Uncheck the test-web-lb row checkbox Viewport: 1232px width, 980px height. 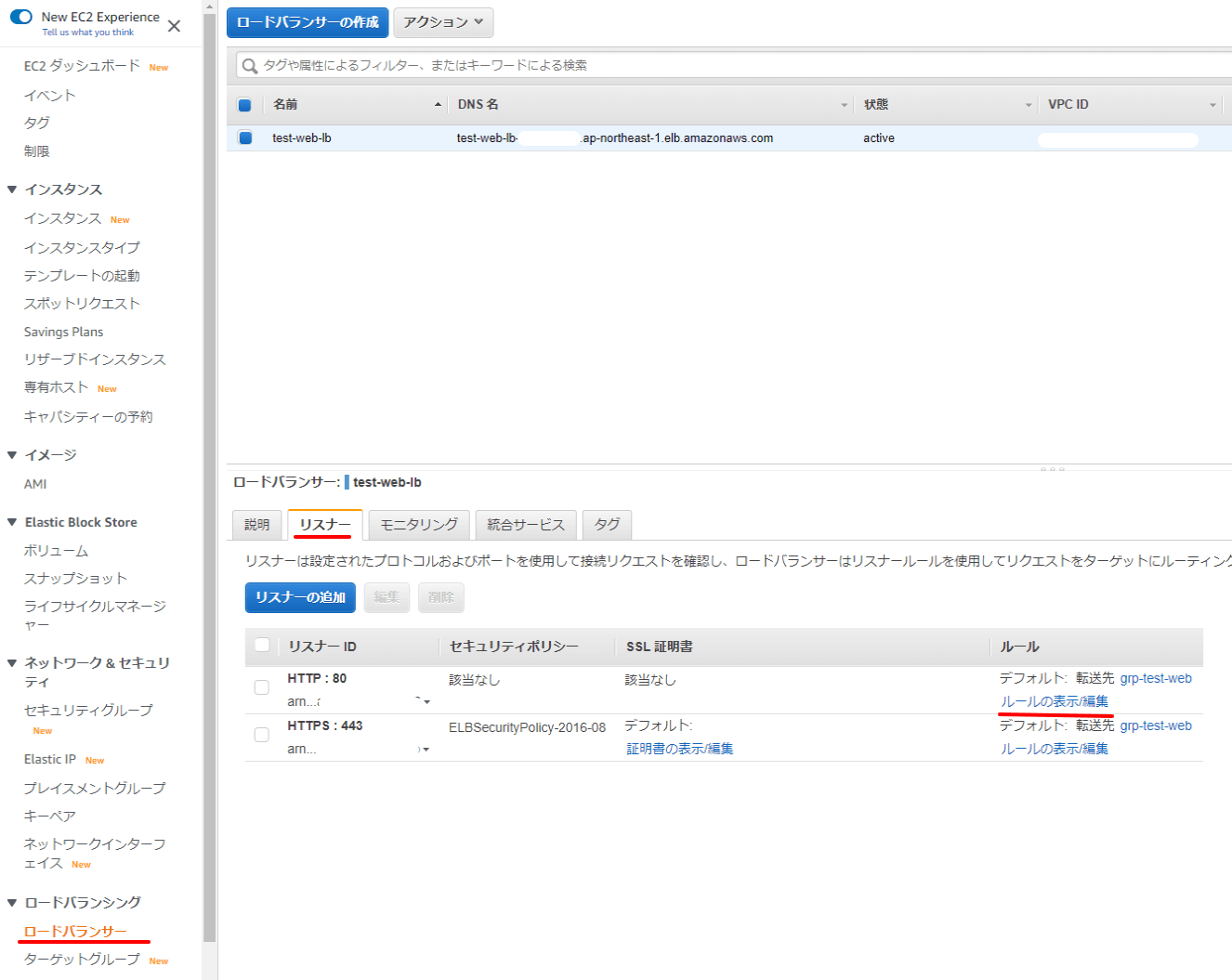point(245,137)
